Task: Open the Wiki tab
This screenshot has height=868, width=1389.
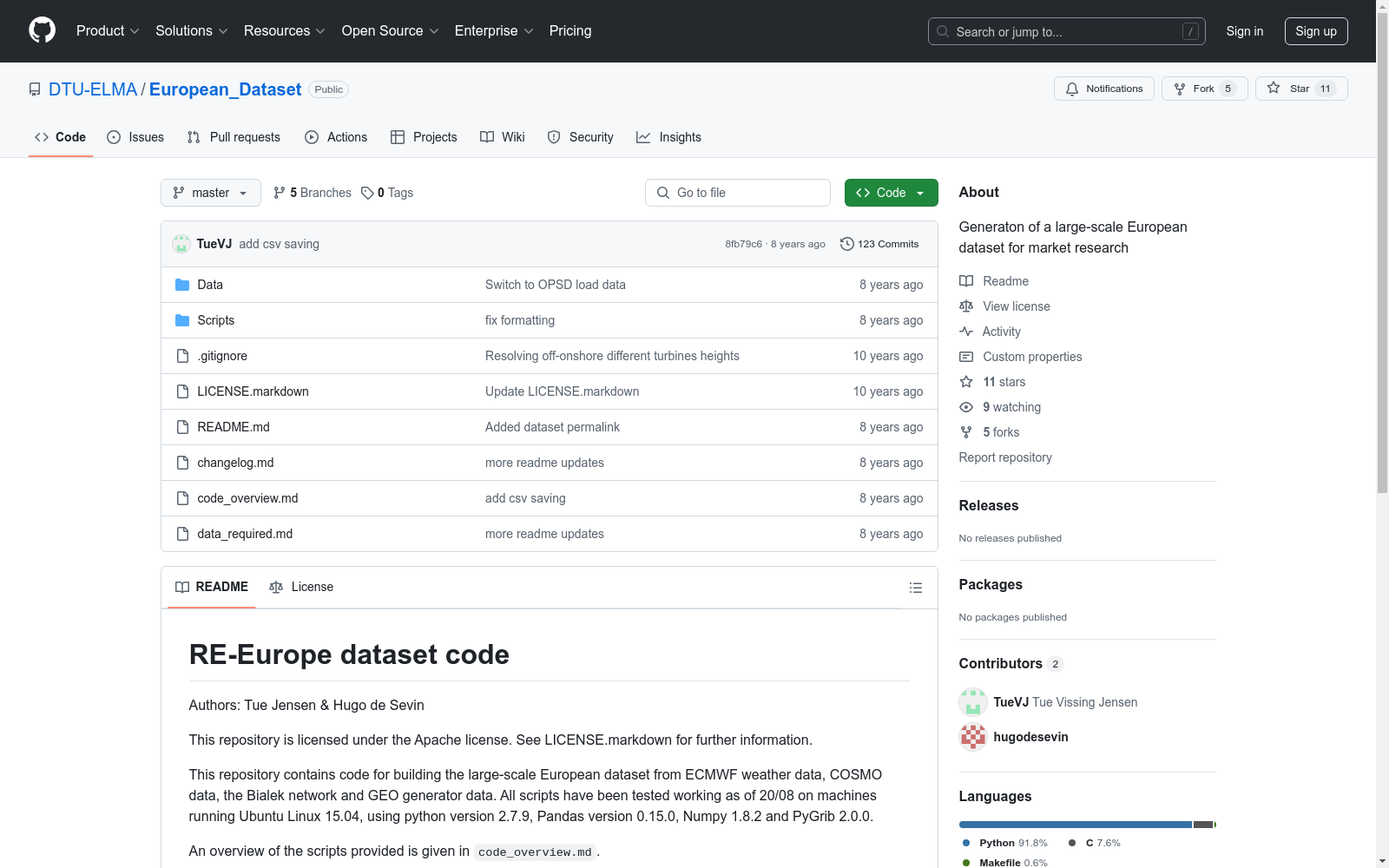Action: pyautogui.click(x=503, y=137)
